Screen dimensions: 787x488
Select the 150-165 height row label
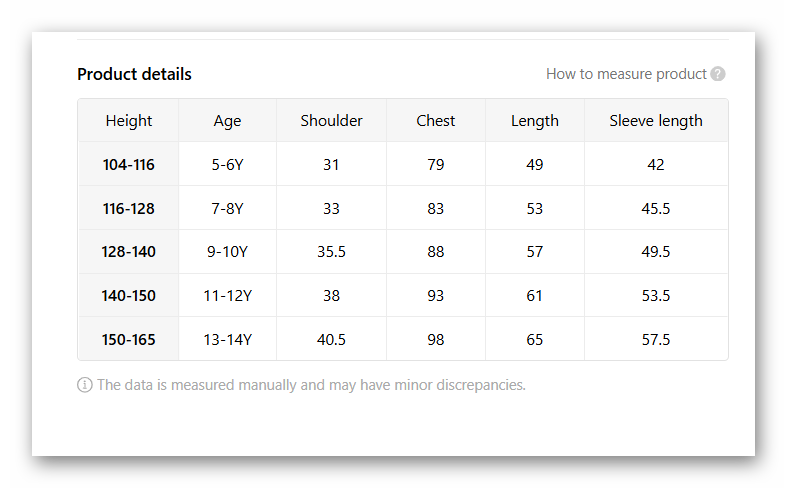pyautogui.click(x=129, y=340)
